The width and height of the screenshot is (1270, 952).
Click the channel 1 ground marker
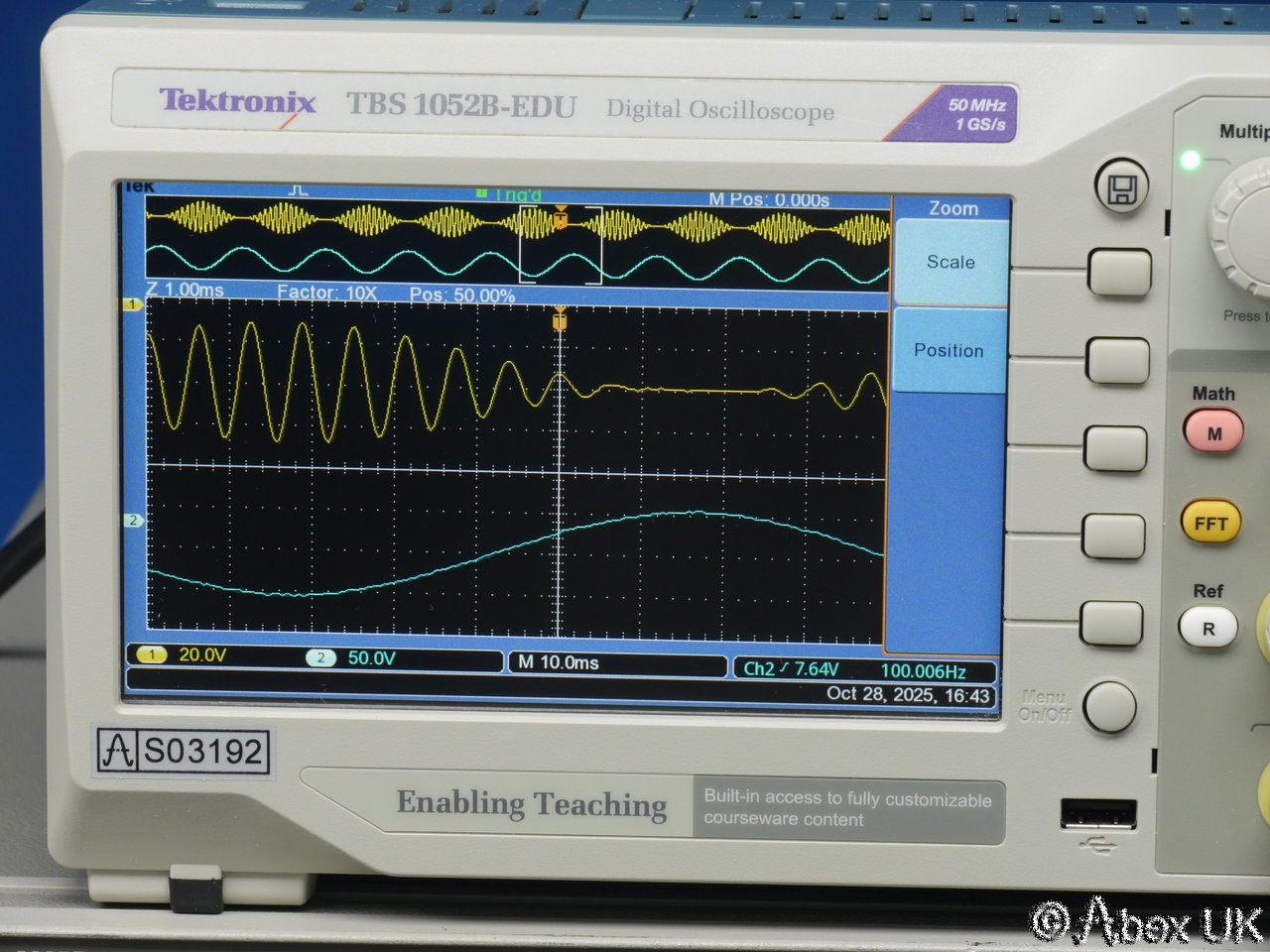[x=133, y=305]
